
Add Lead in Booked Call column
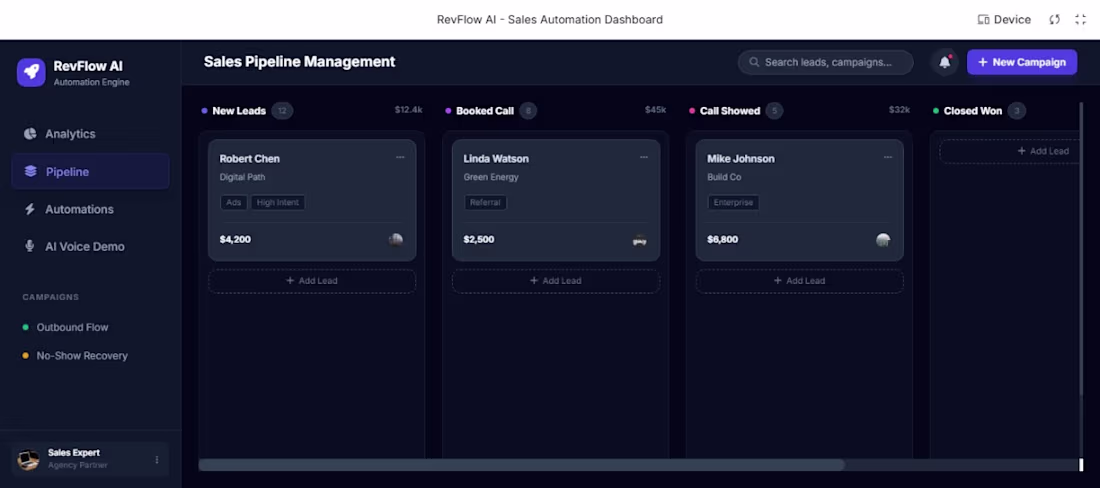click(x=556, y=280)
